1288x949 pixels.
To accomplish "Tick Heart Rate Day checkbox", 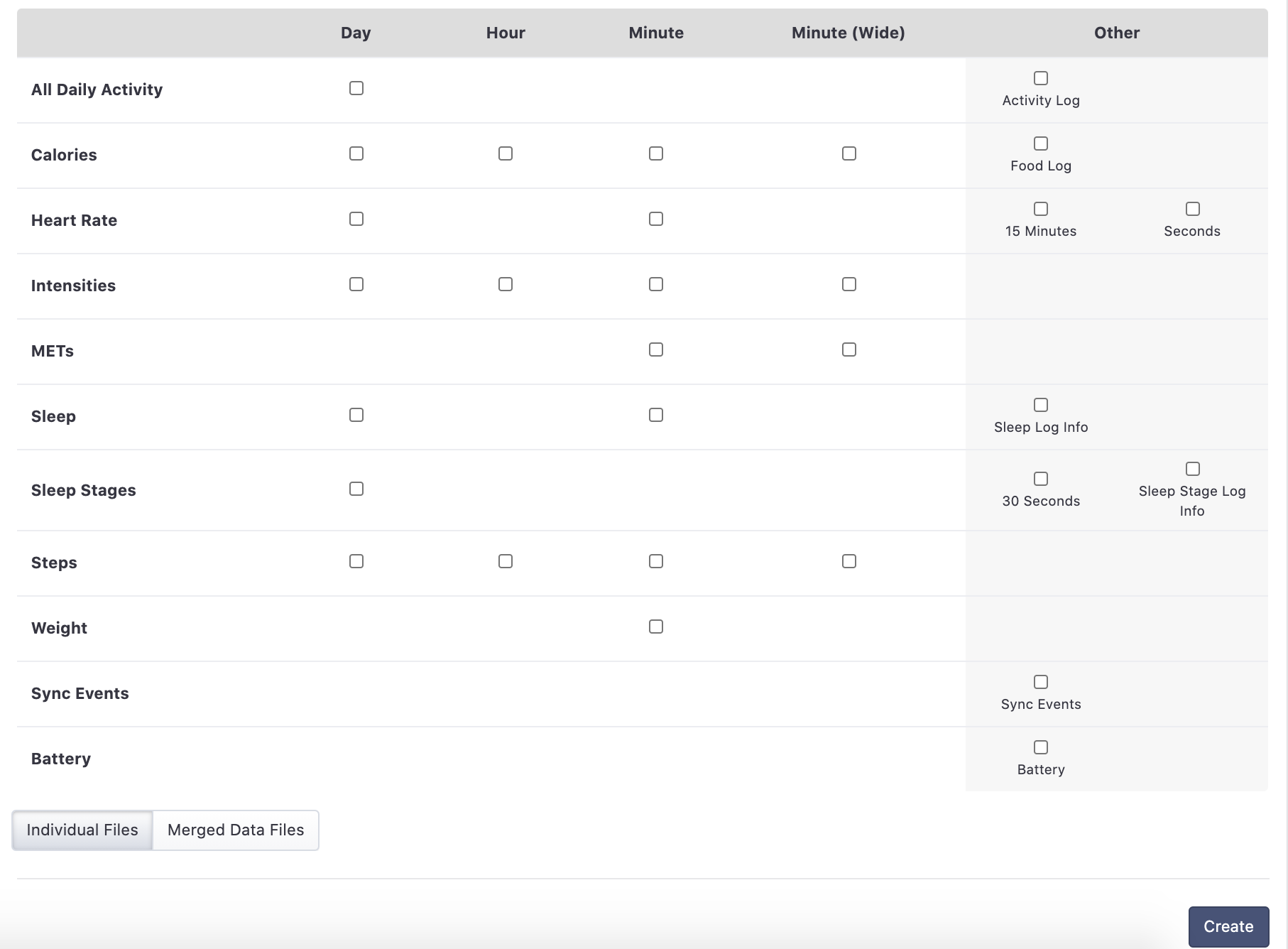I will click(x=356, y=219).
